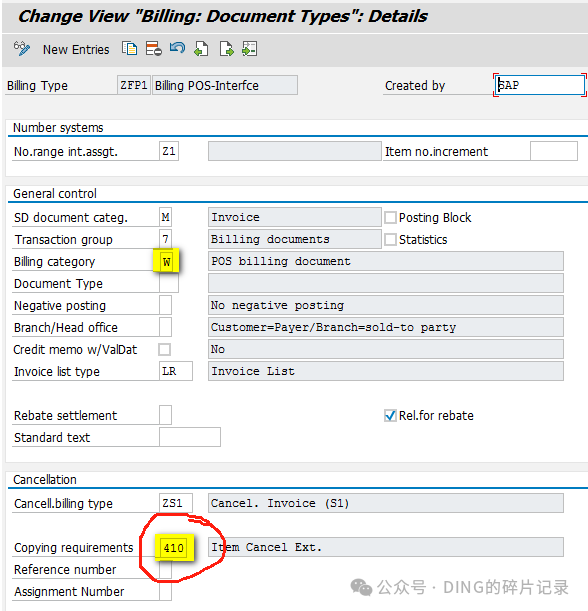Screen dimensions: 588x611
Task: Click the 'Billing POS-Interfce' description field
Action: click(x=225, y=85)
